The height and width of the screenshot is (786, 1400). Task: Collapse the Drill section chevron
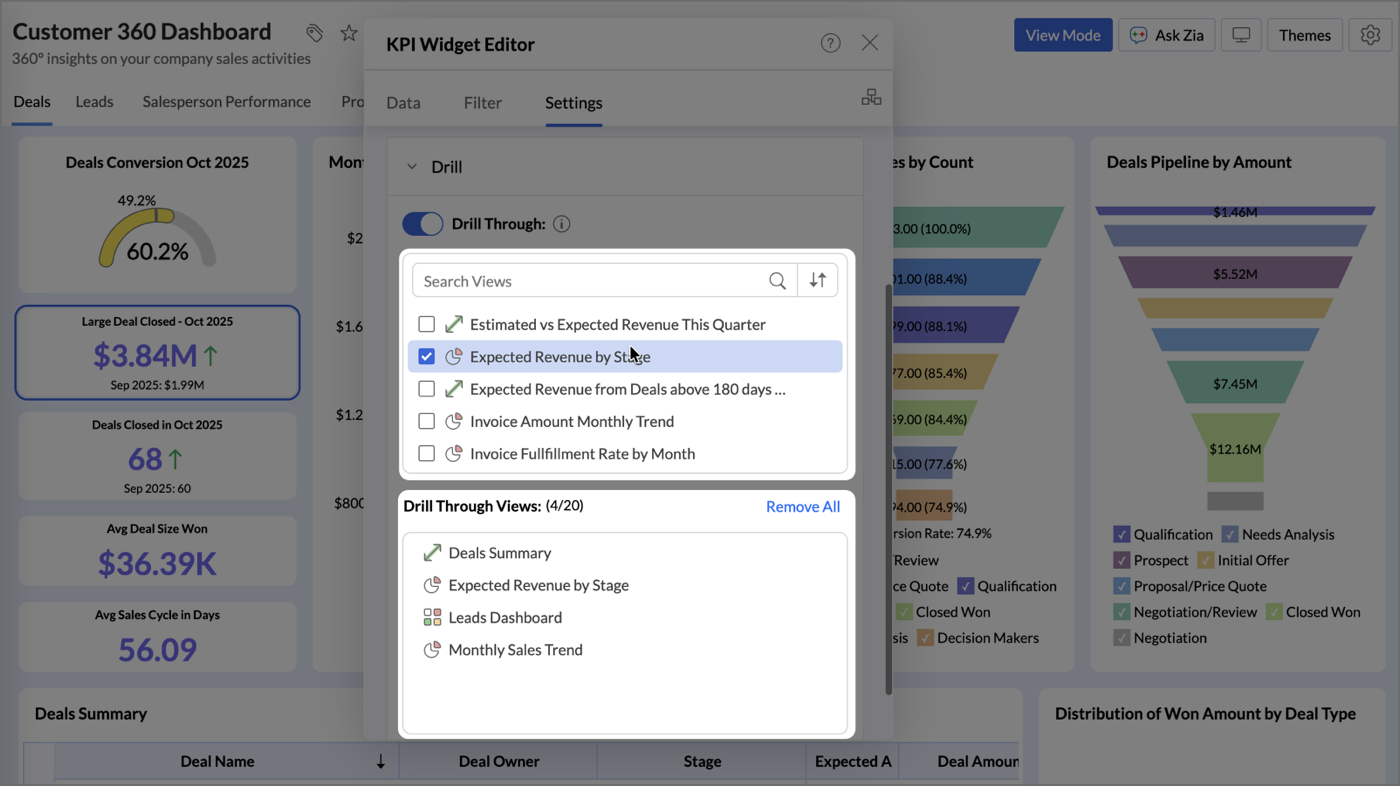(412, 167)
